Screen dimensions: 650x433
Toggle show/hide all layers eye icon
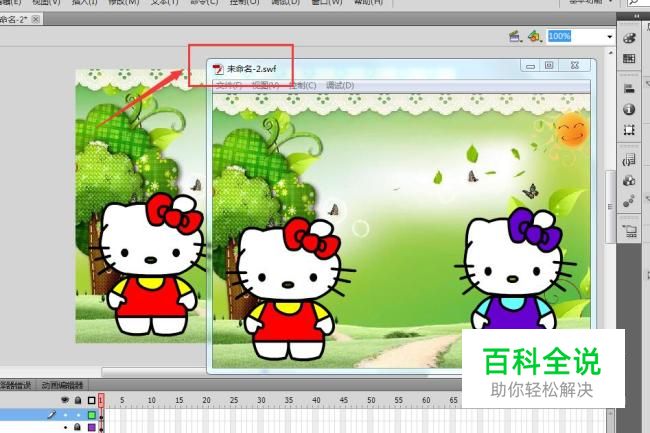click(65, 400)
